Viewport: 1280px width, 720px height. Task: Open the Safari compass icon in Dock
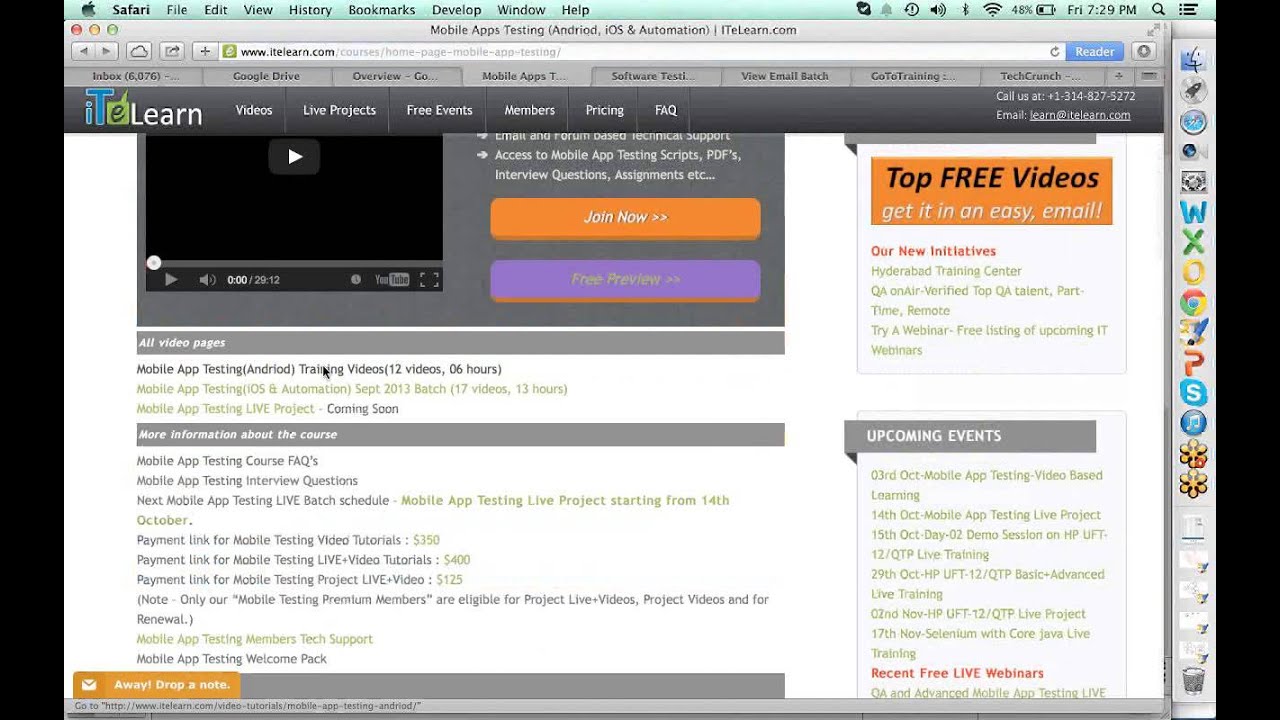click(x=1193, y=122)
